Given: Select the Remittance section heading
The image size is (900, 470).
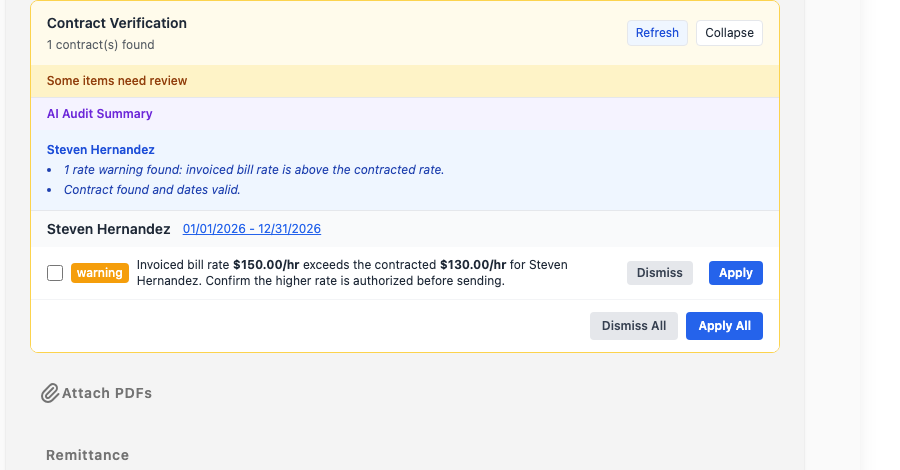Looking at the screenshot, I should (87, 455).
